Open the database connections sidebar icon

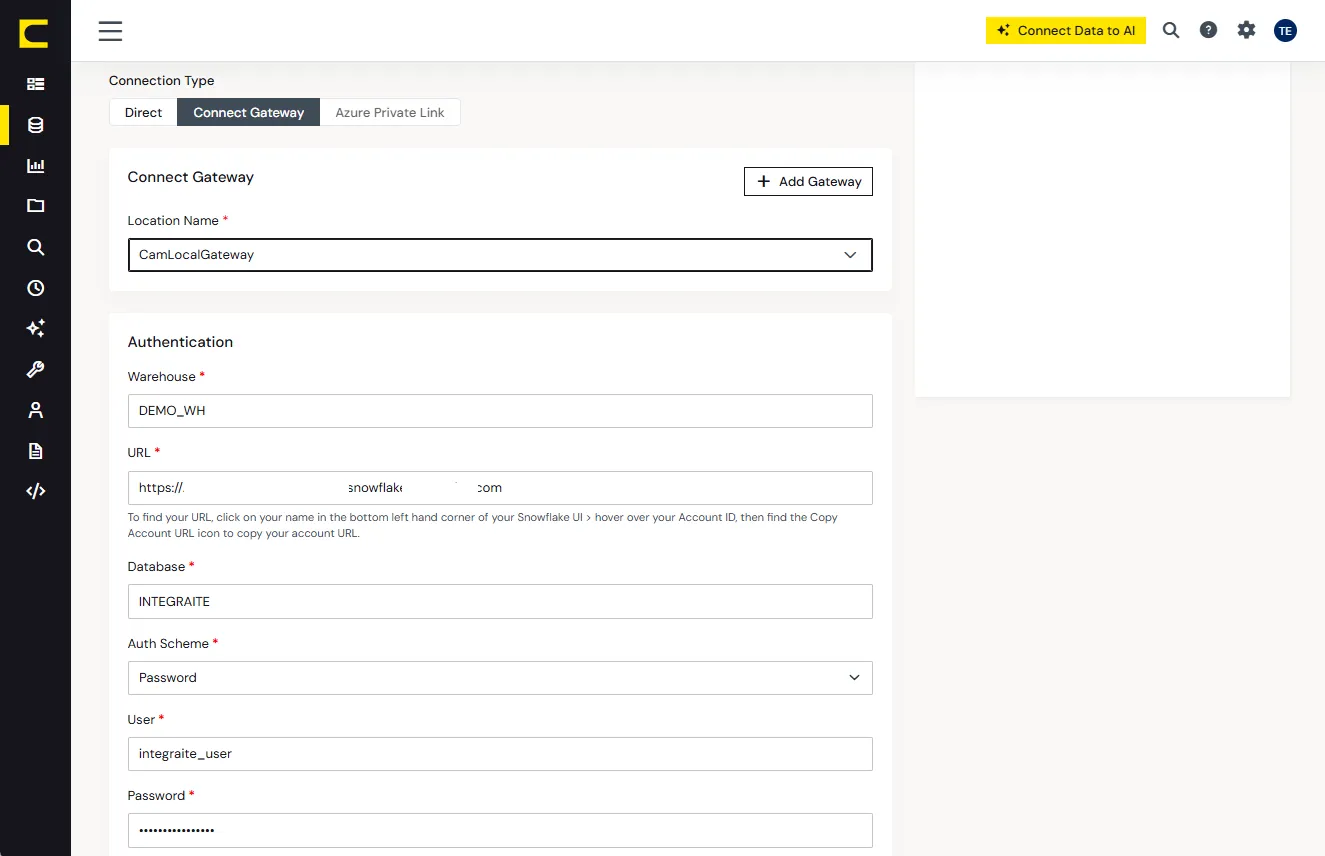pyautogui.click(x=36, y=125)
